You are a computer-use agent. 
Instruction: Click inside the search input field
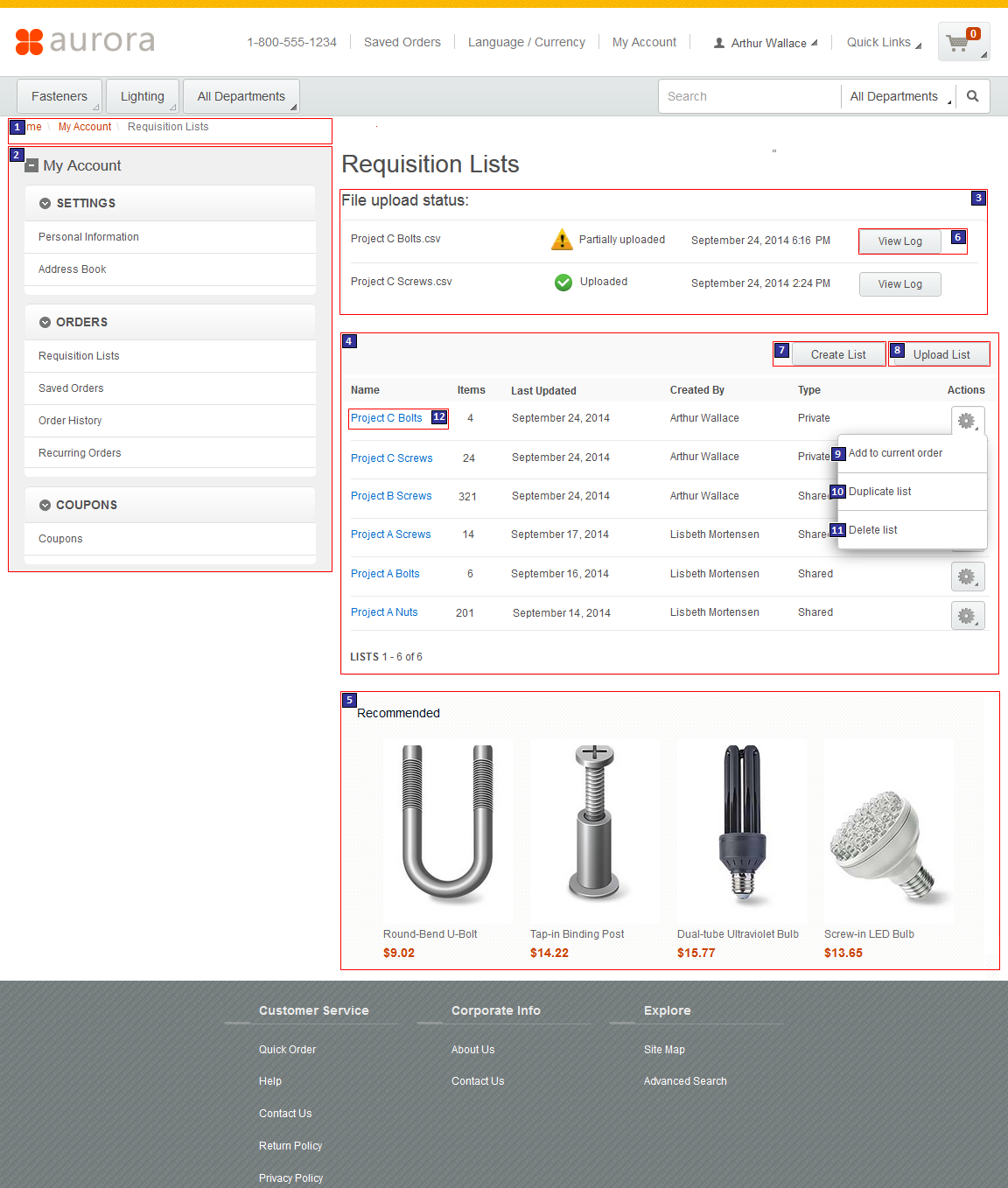[748, 96]
